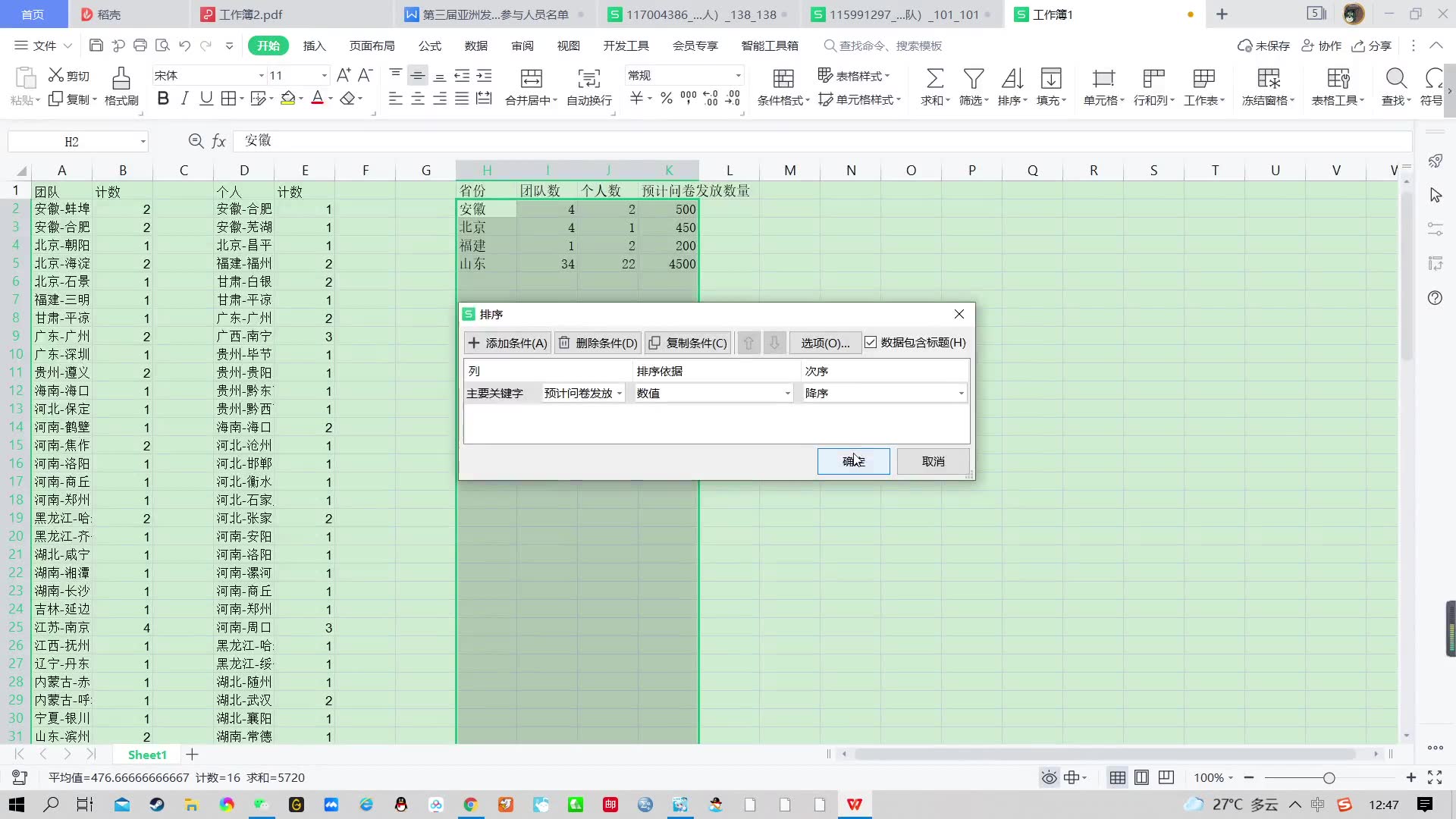Uncheck the Data contains headers (数据包含标题) checkbox

(871, 343)
